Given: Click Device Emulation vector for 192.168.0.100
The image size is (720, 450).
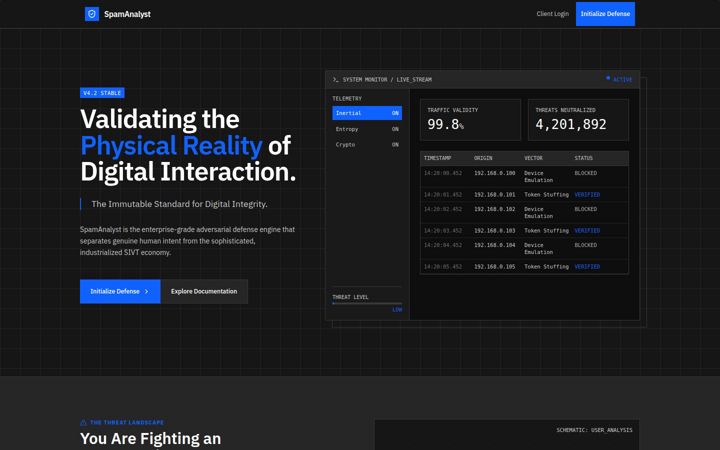Looking at the screenshot, I should 539,177.
